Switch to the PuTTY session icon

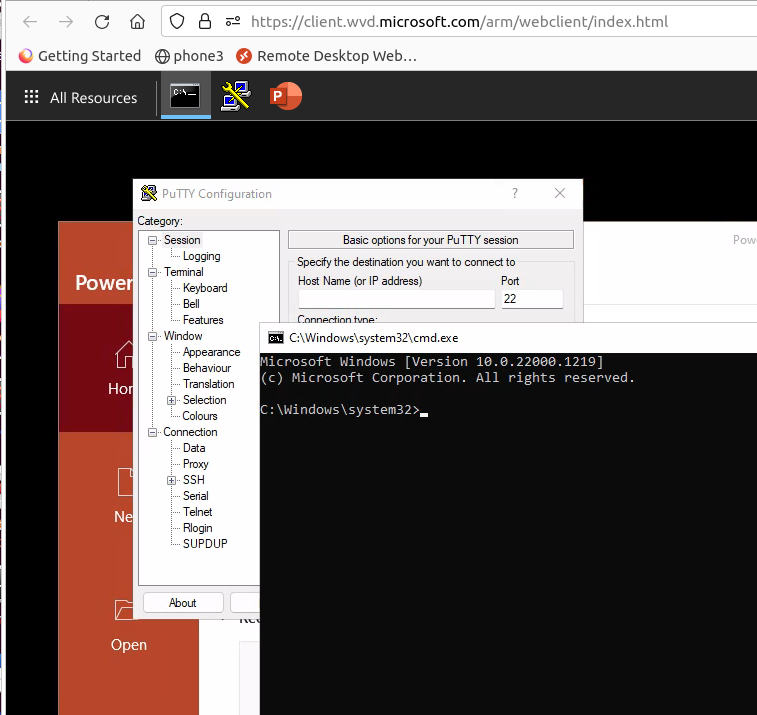(236, 96)
